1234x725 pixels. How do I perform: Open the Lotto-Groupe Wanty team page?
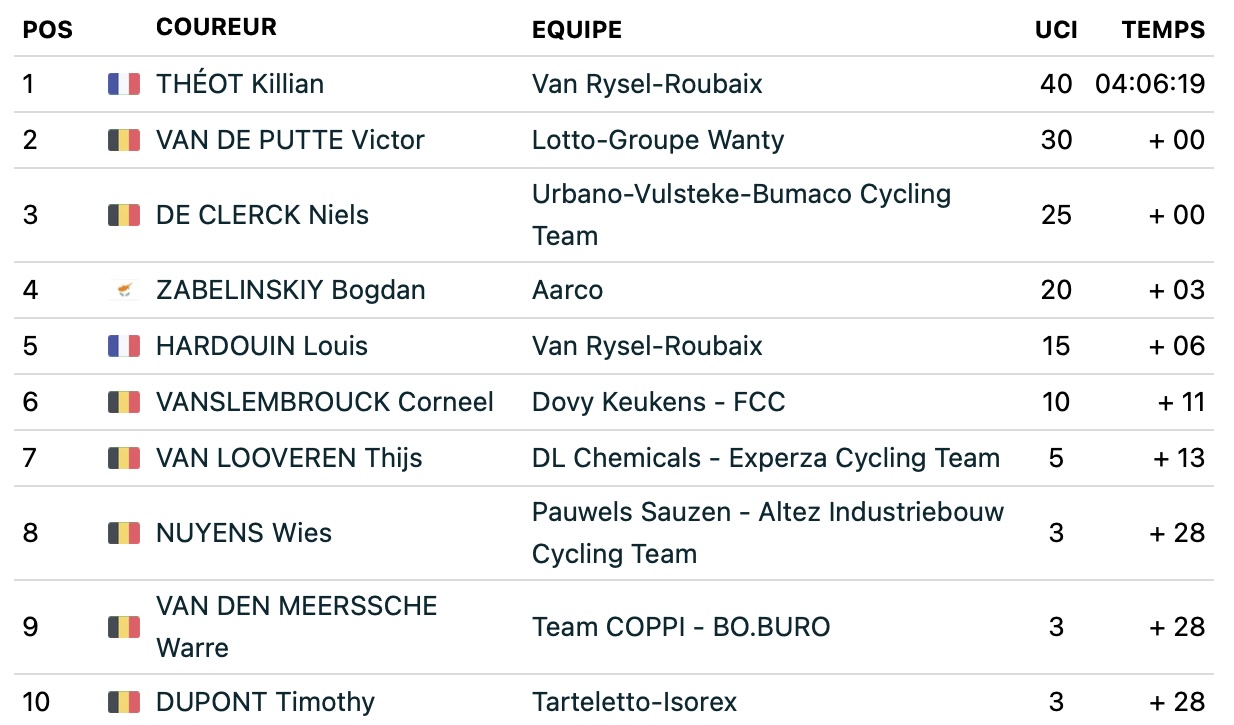tap(658, 140)
